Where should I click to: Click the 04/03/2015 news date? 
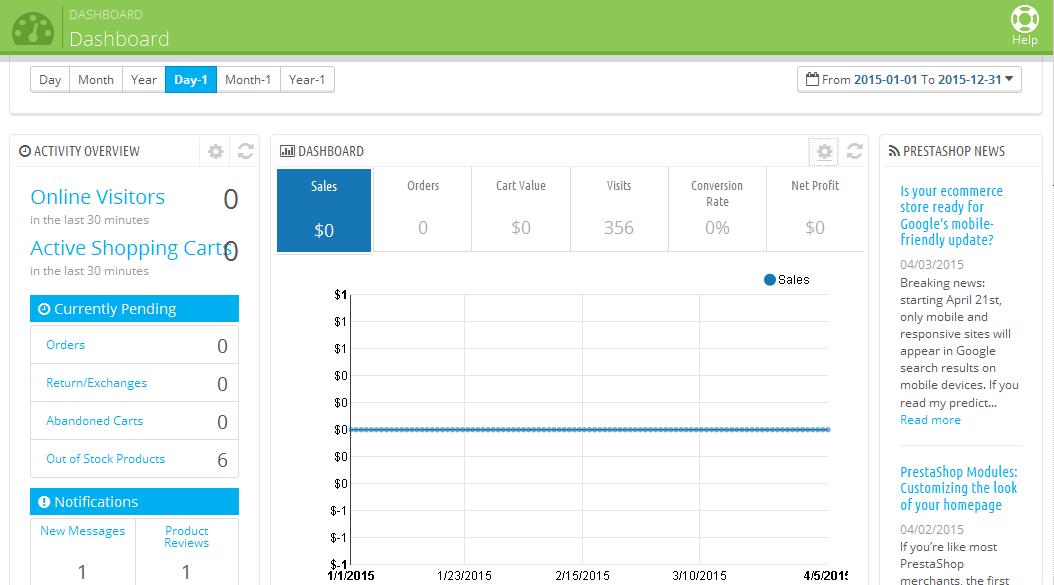pyautogui.click(x=932, y=264)
